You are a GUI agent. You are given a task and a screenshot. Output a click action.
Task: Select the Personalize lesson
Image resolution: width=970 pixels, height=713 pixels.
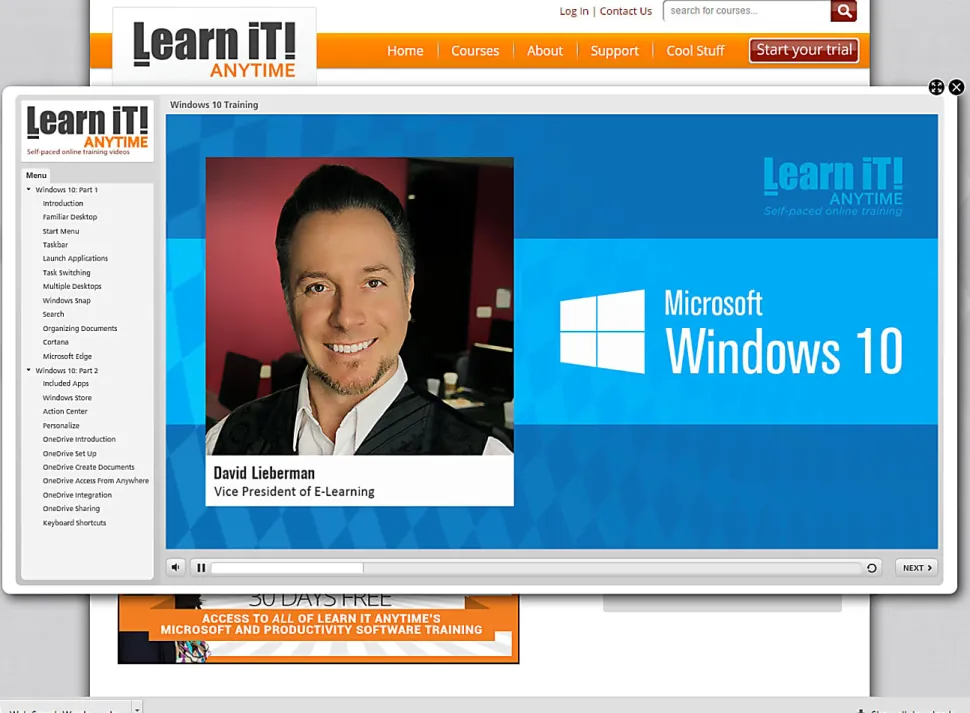click(x=61, y=425)
